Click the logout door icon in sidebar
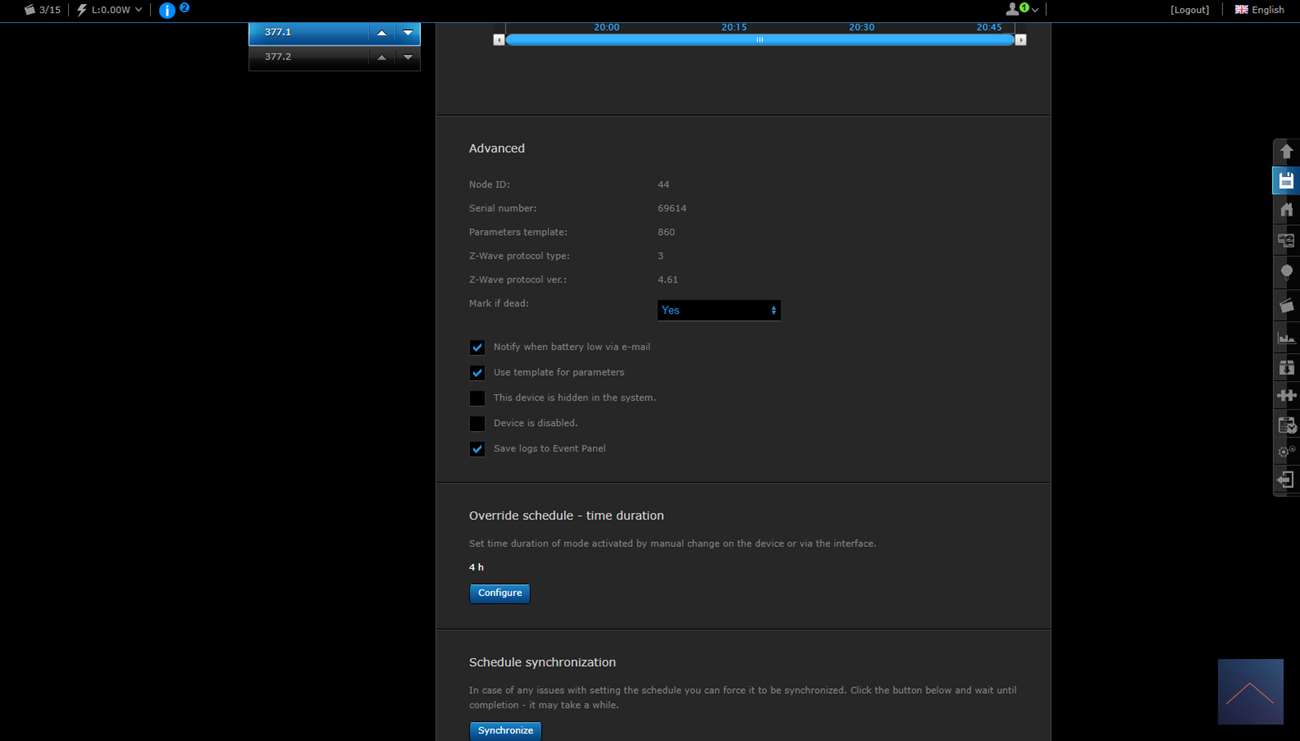Screen dimensions: 1300x741 pyautogui.click(x=1286, y=480)
